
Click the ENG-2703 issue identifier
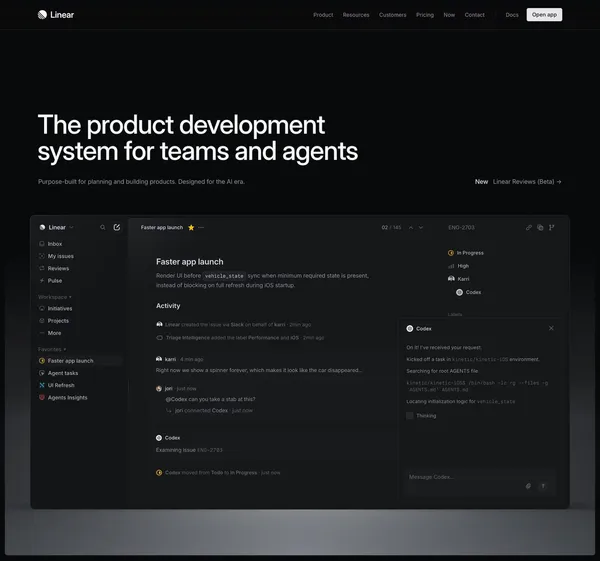pos(461,228)
